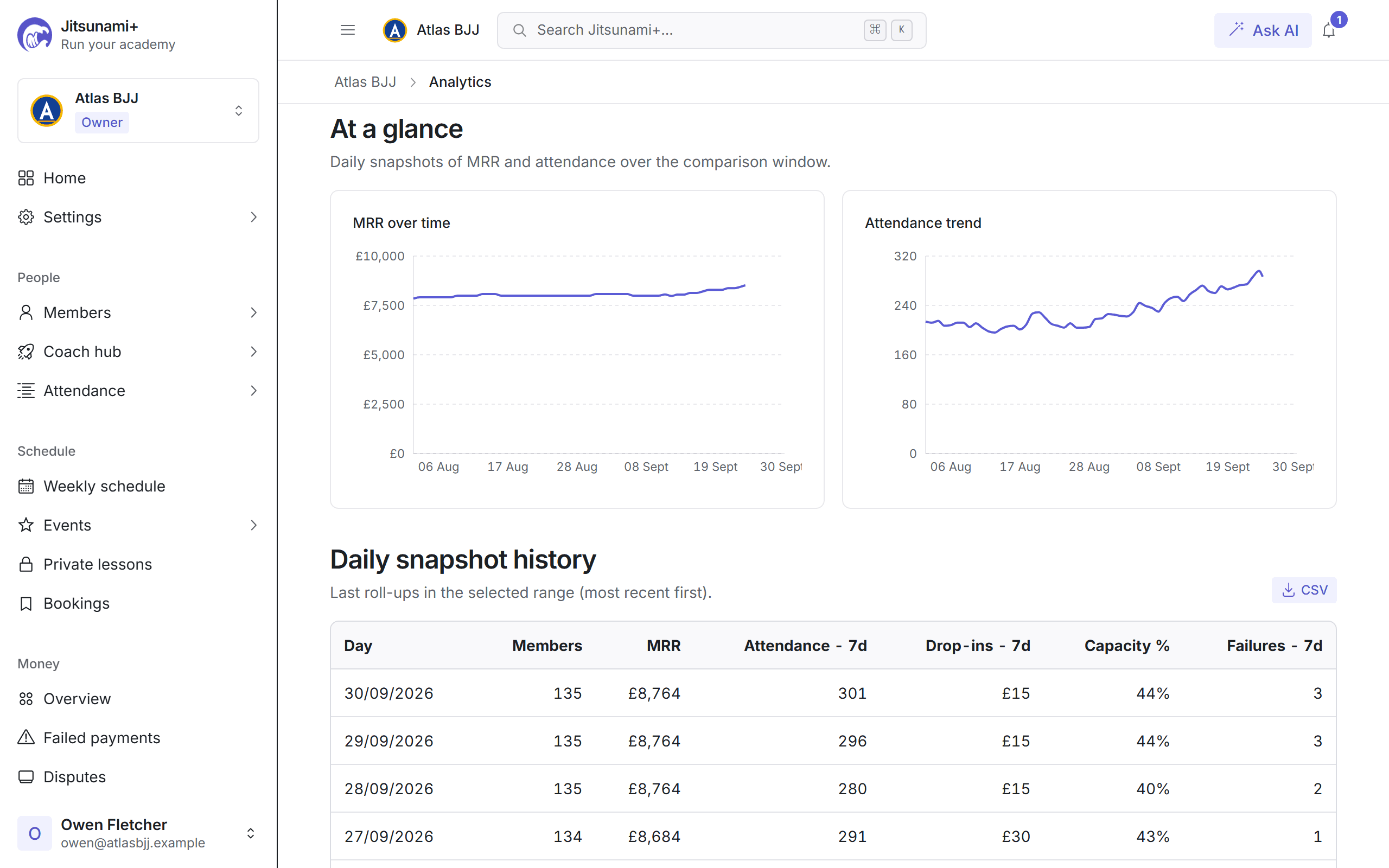Viewport: 1389px width, 868px height.
Task: Click the Events star icon
Action: [x=26, y=525]
